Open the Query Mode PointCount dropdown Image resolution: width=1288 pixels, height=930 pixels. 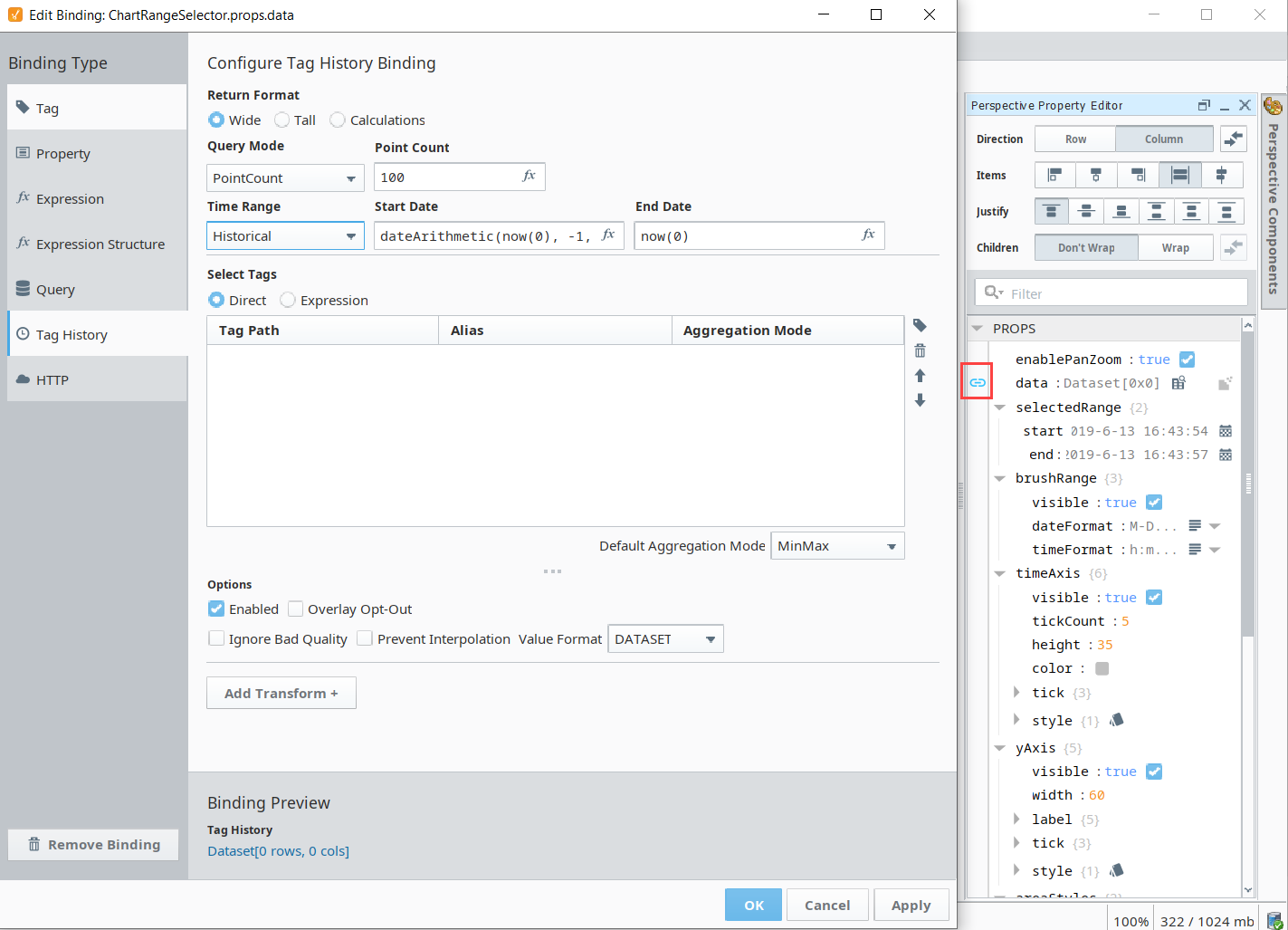coord(285,177)
